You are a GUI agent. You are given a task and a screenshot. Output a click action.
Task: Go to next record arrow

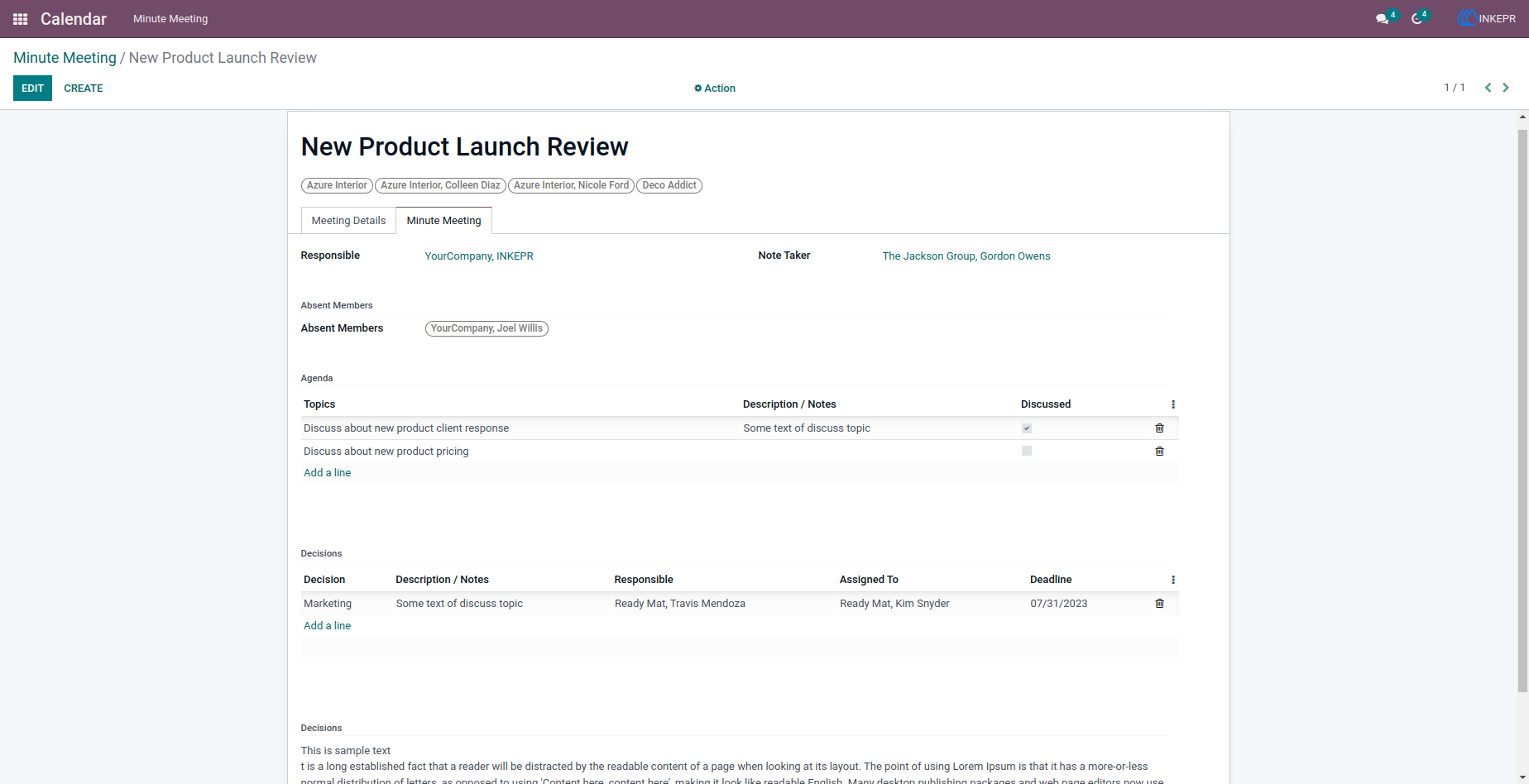[1506, 88]
